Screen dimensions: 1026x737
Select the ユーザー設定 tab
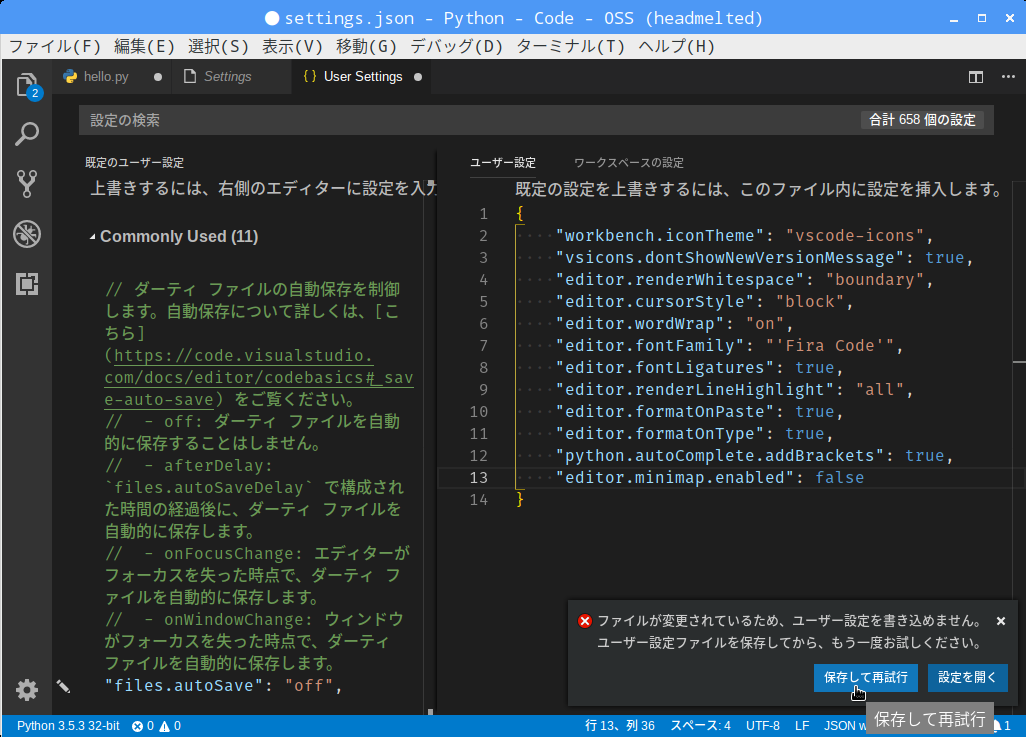point(503,162)
